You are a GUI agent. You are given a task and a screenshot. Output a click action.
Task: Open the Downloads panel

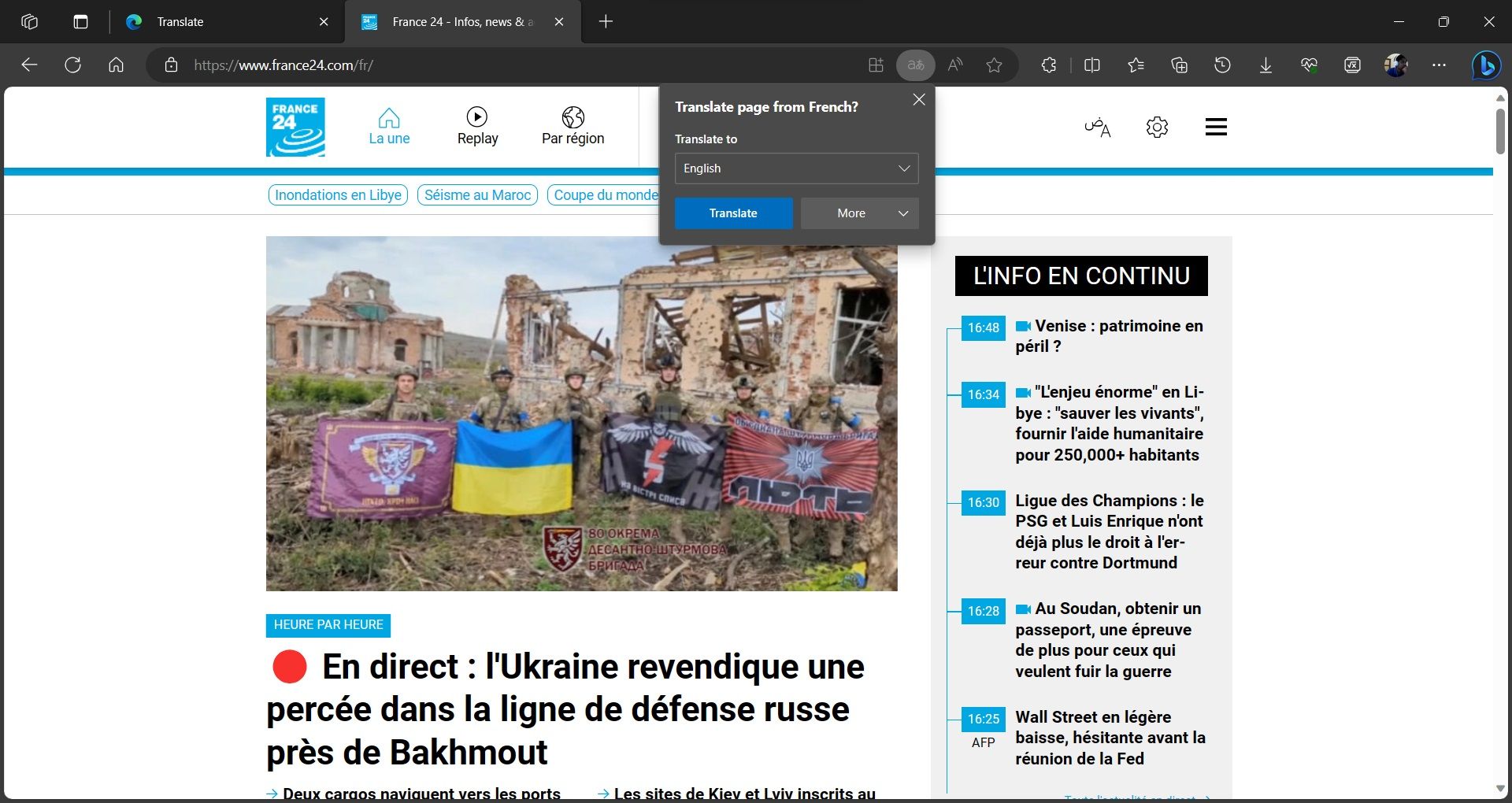pos(1265,65)
